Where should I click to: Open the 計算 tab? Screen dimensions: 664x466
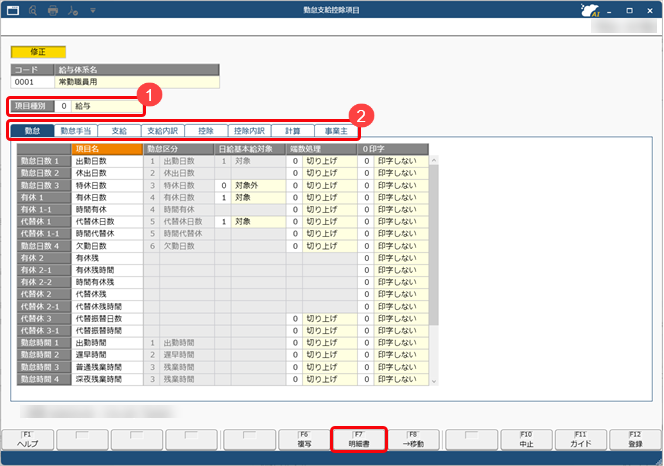coord(291,131)
